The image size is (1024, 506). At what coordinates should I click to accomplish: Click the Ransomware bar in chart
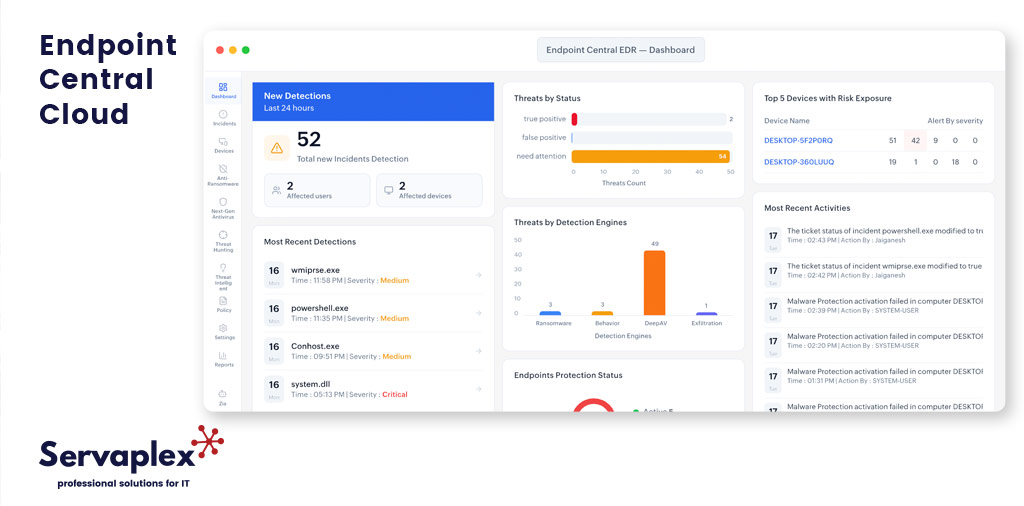550,313
